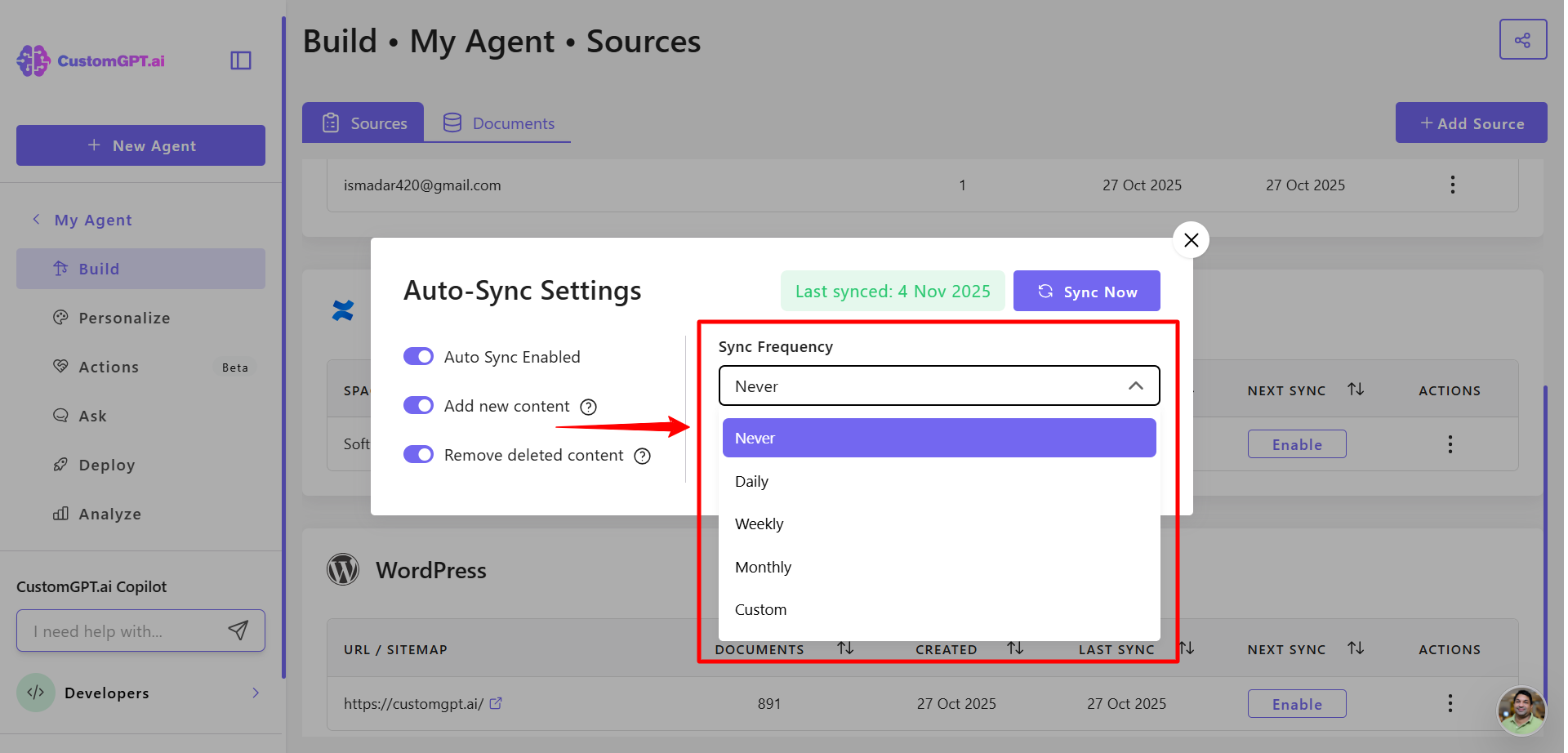Screen dimensions: 1568x753
Task: Sort Confluence table by Next Sync column
Action: coord(1356,390)
